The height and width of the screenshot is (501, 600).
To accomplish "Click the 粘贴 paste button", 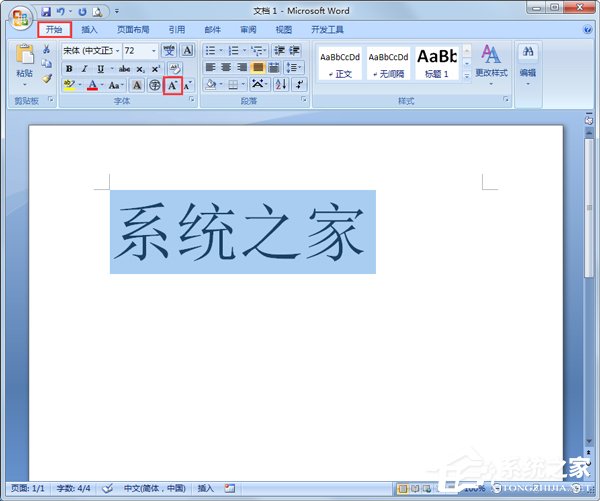I will coord(24,62).
